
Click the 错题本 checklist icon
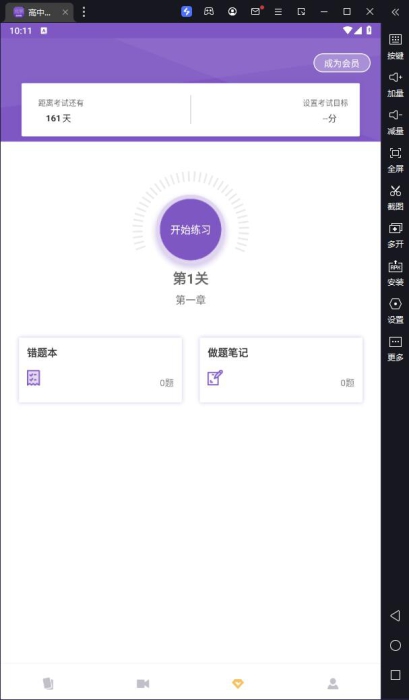(33, 378)
